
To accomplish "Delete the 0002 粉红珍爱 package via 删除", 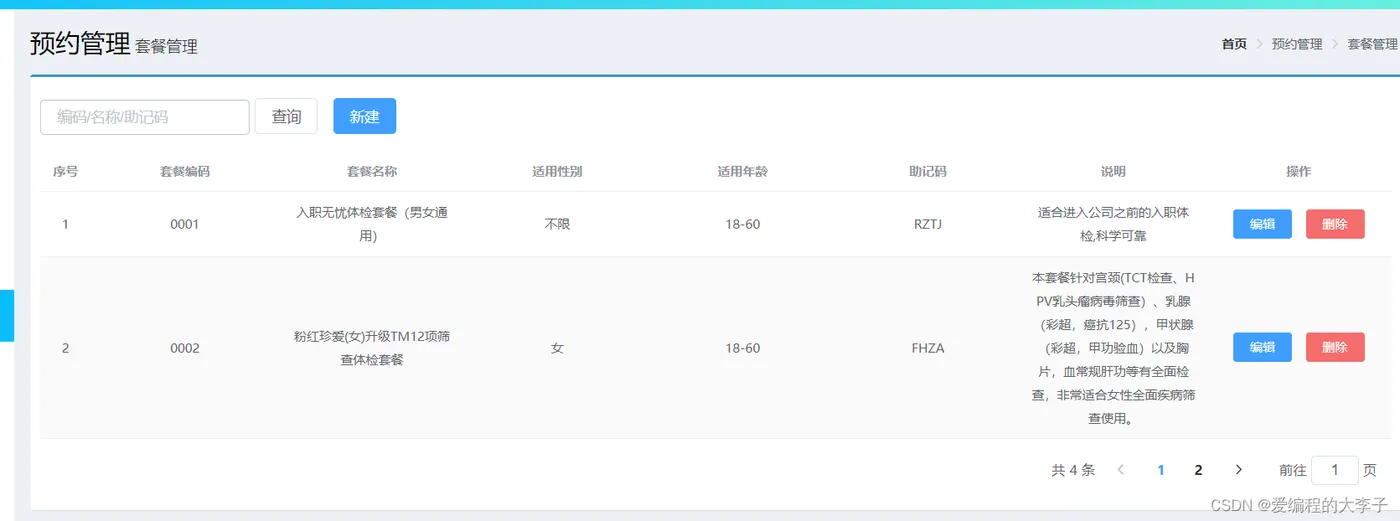I will tap(1335, 347).
